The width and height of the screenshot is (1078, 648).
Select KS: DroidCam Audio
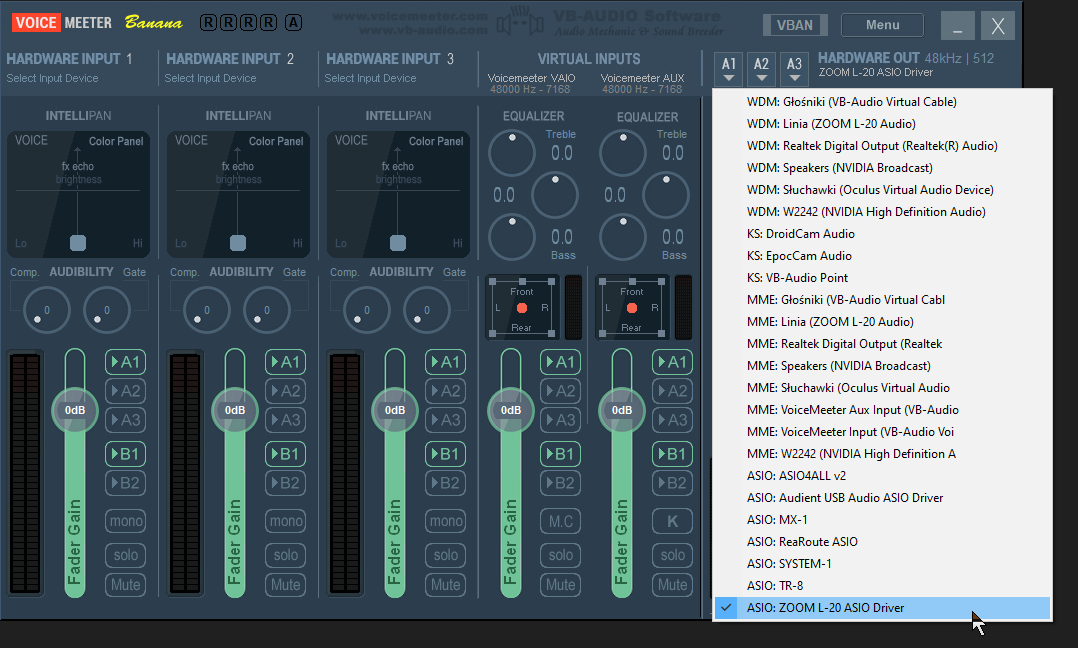pyautogui.click(x=882, y=234)
